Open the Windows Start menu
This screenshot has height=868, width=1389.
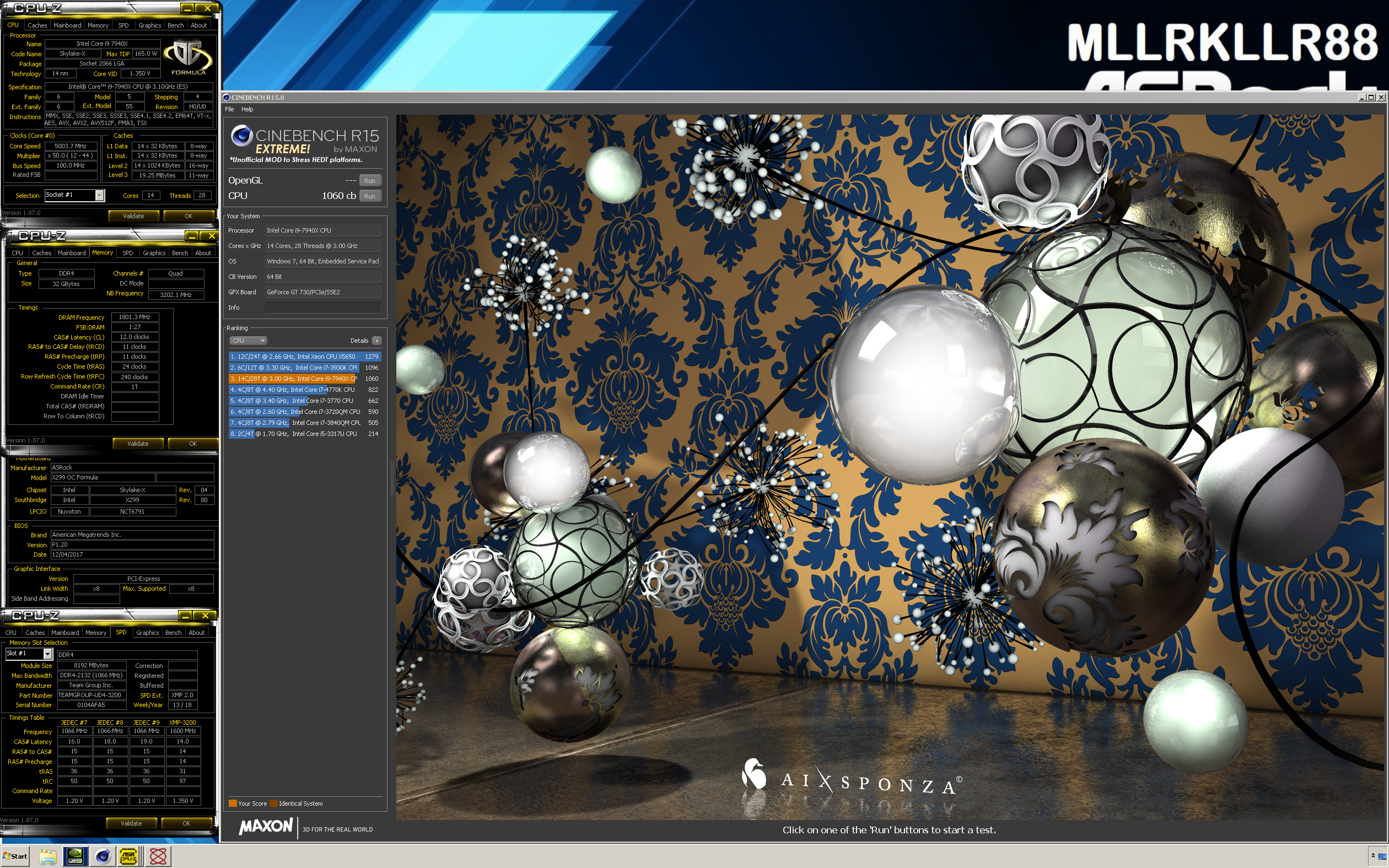point(15,856)
